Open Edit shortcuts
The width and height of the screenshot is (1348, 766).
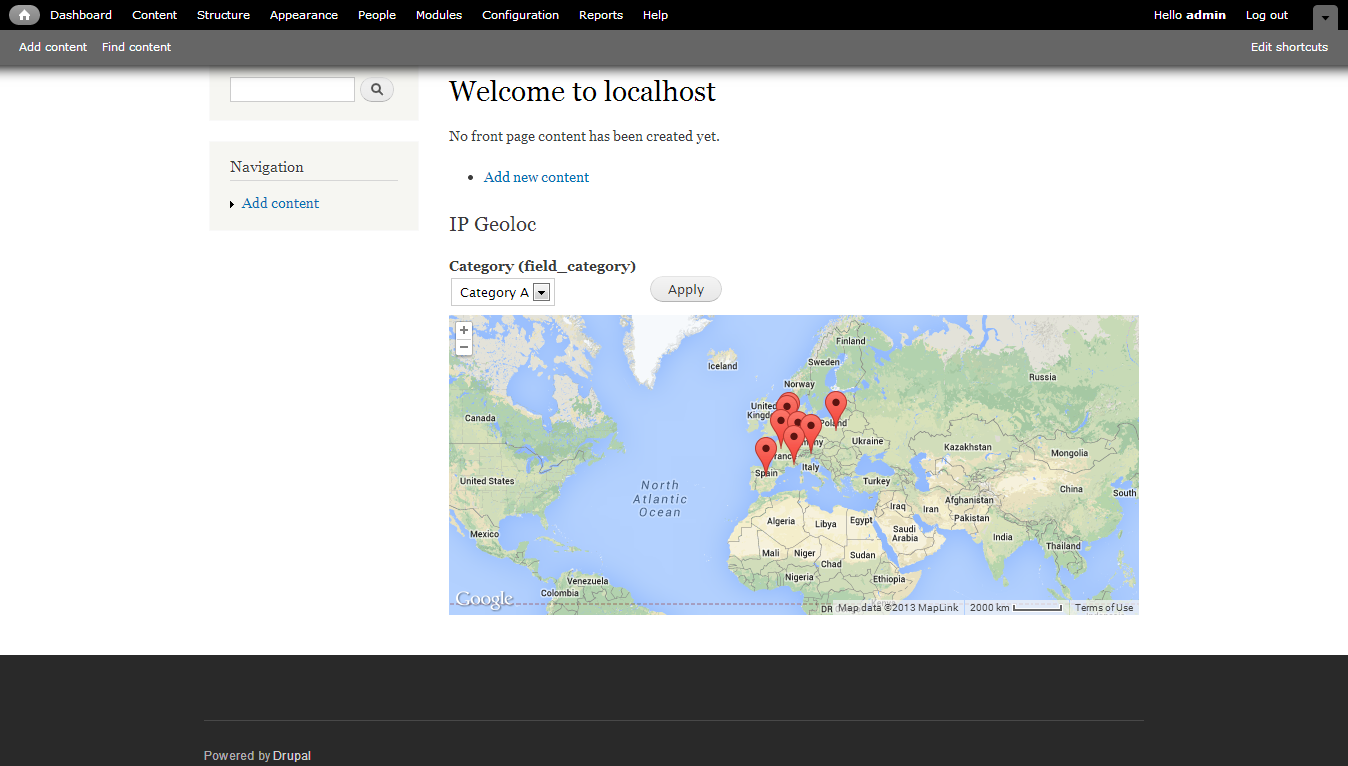point(1289,47)
